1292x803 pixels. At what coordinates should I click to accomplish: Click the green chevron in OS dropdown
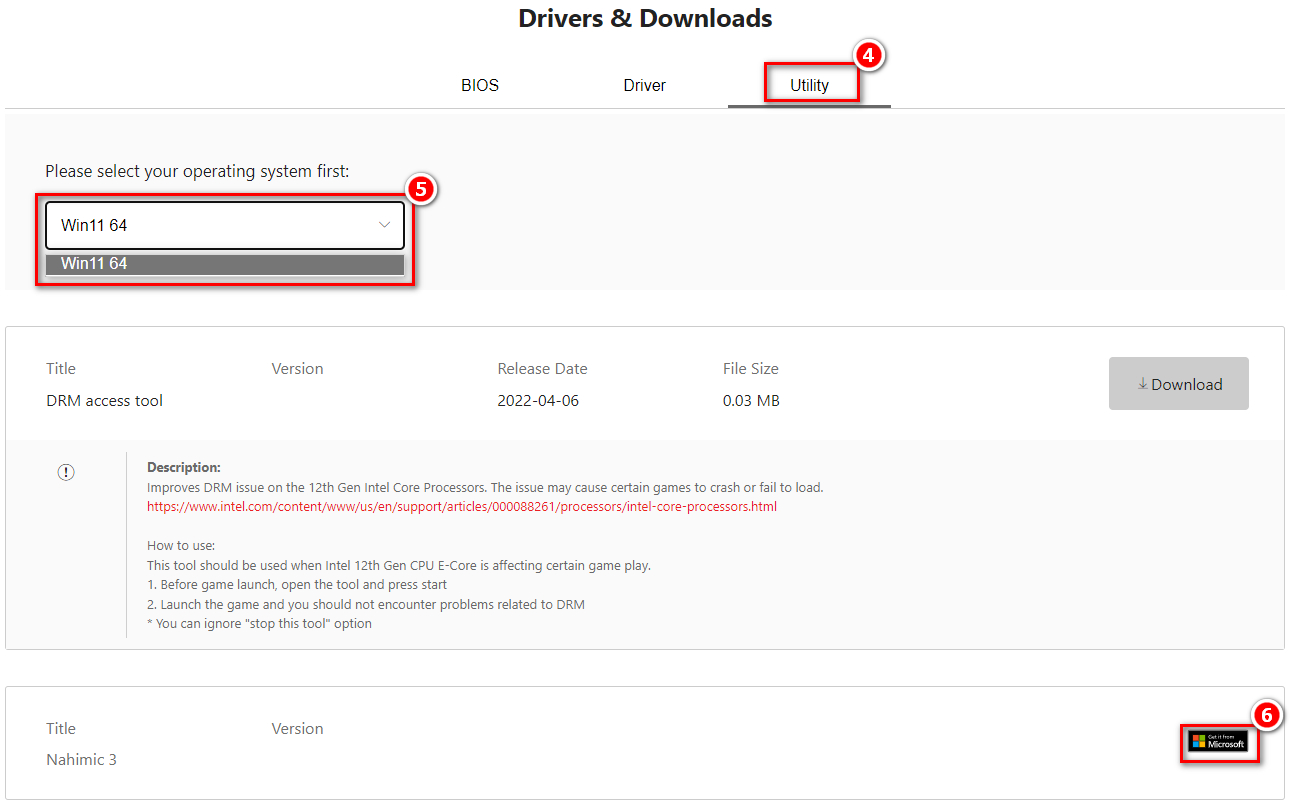[x=384, y=225]
